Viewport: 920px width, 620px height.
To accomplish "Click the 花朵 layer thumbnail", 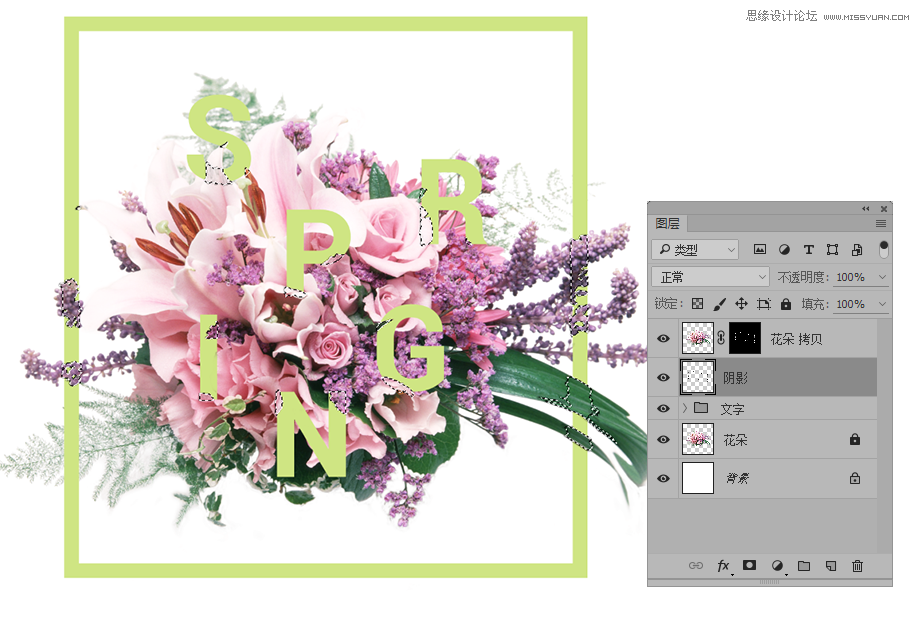I will (x=698, y=439).
